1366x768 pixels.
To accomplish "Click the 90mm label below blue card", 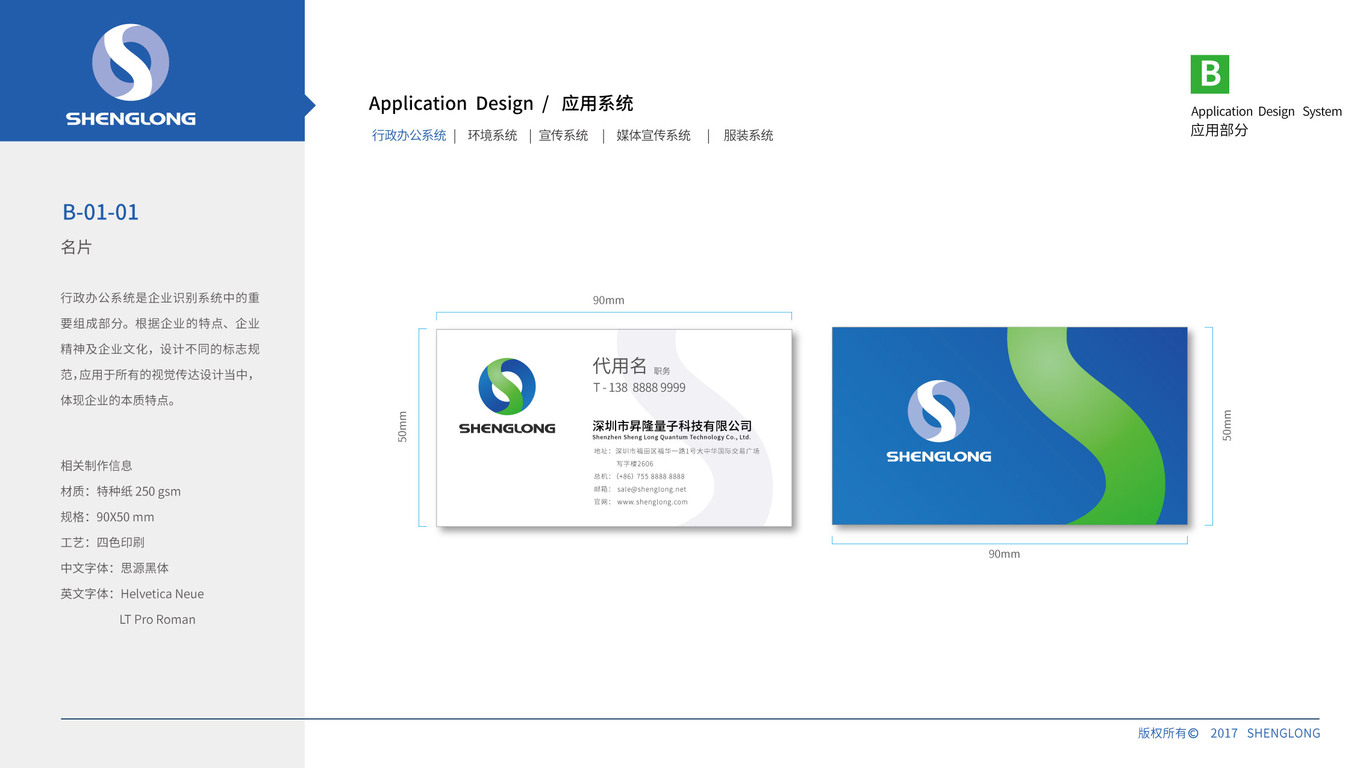I will click(x=1004, y=554).
